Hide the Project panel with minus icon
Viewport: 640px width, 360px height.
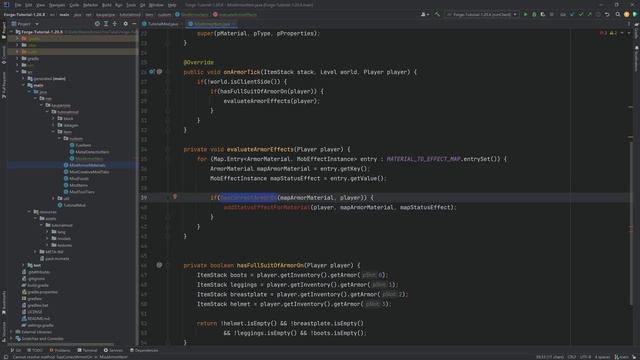pyautogui.click(x=134, y=24)
